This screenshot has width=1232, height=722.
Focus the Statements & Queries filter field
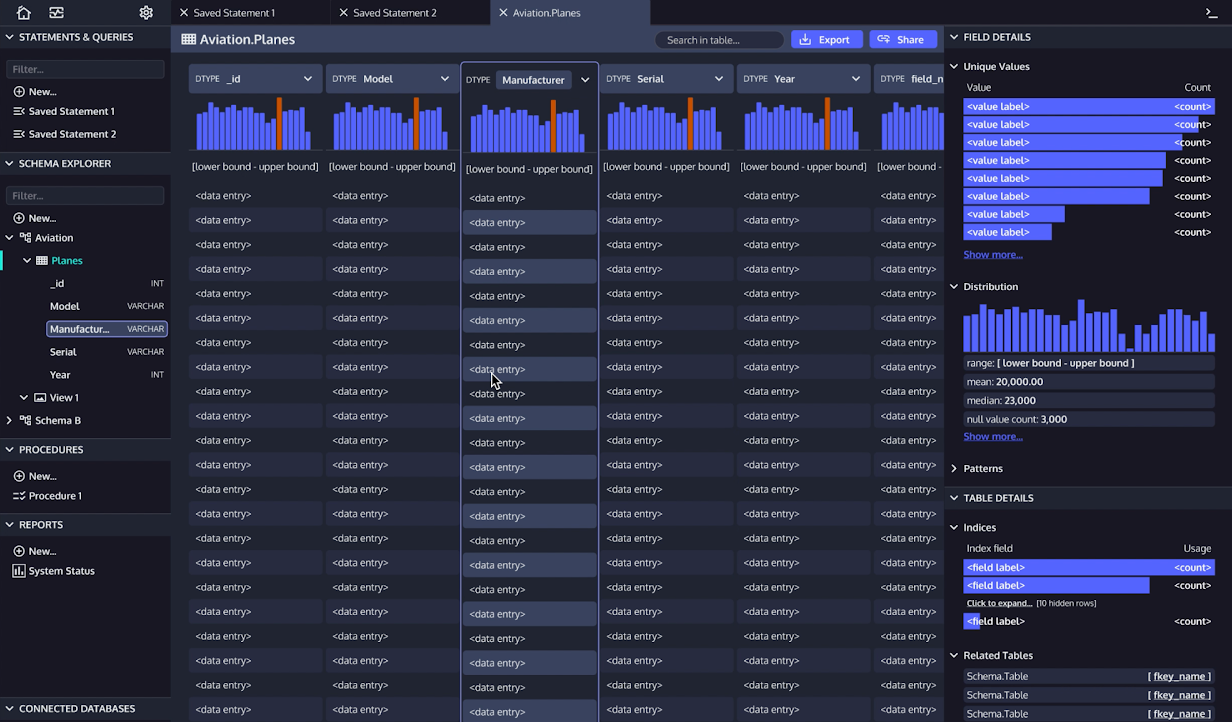pyautogui.click(x=85, y=70)
